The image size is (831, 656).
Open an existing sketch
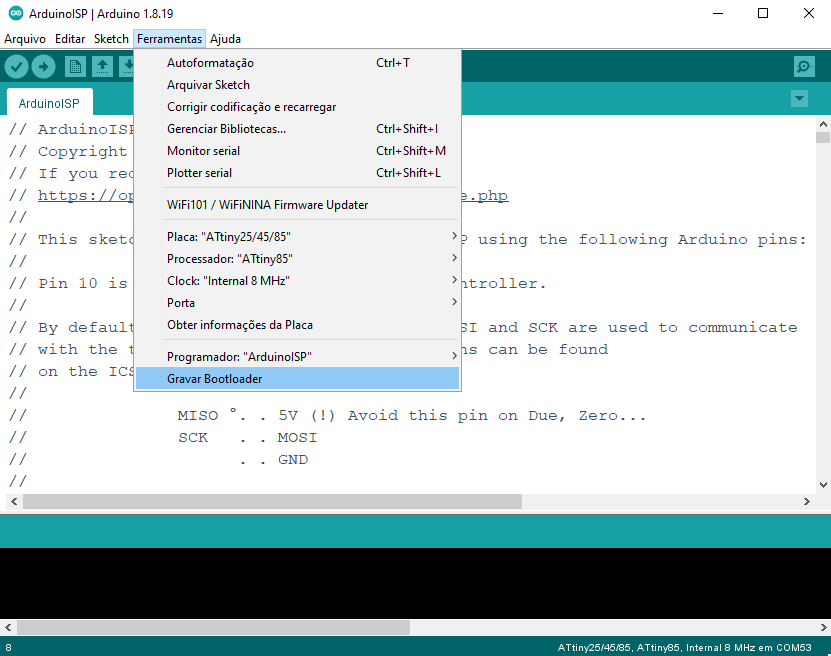[x=101, y=66]
